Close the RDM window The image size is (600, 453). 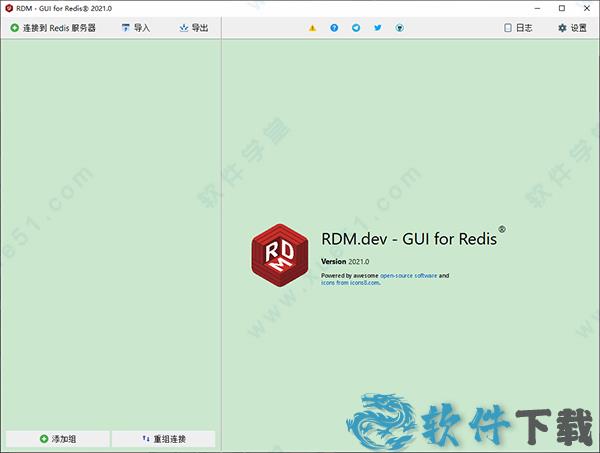click(x=588, y=8)
